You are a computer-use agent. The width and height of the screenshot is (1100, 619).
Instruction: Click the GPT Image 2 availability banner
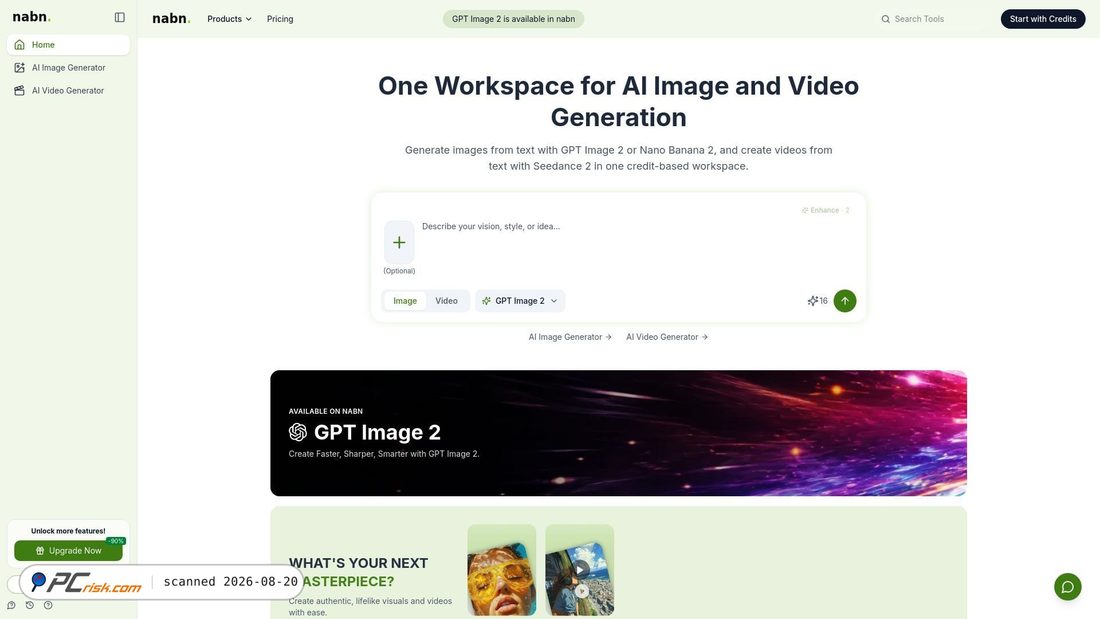514,19
